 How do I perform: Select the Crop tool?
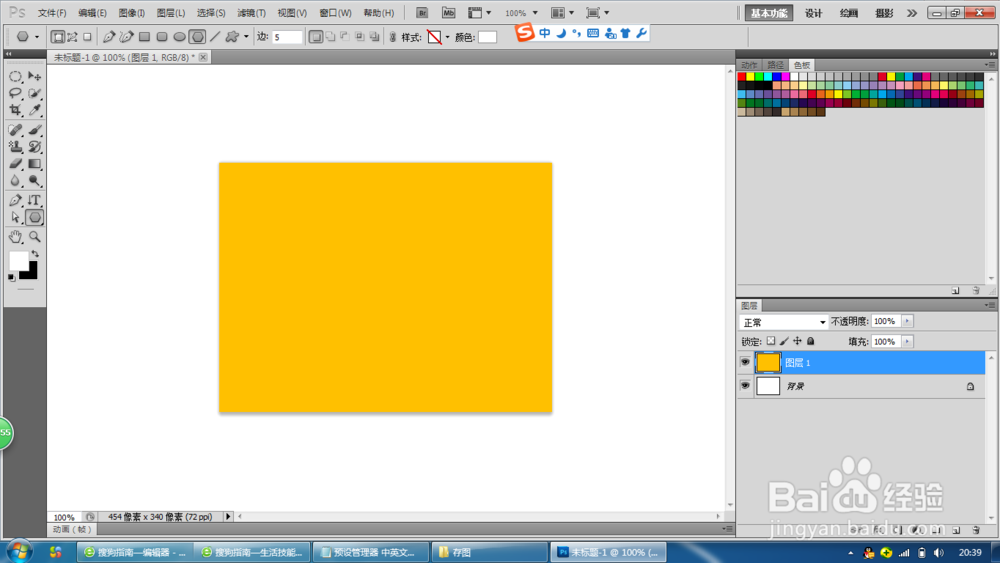(x=15, y=110)
